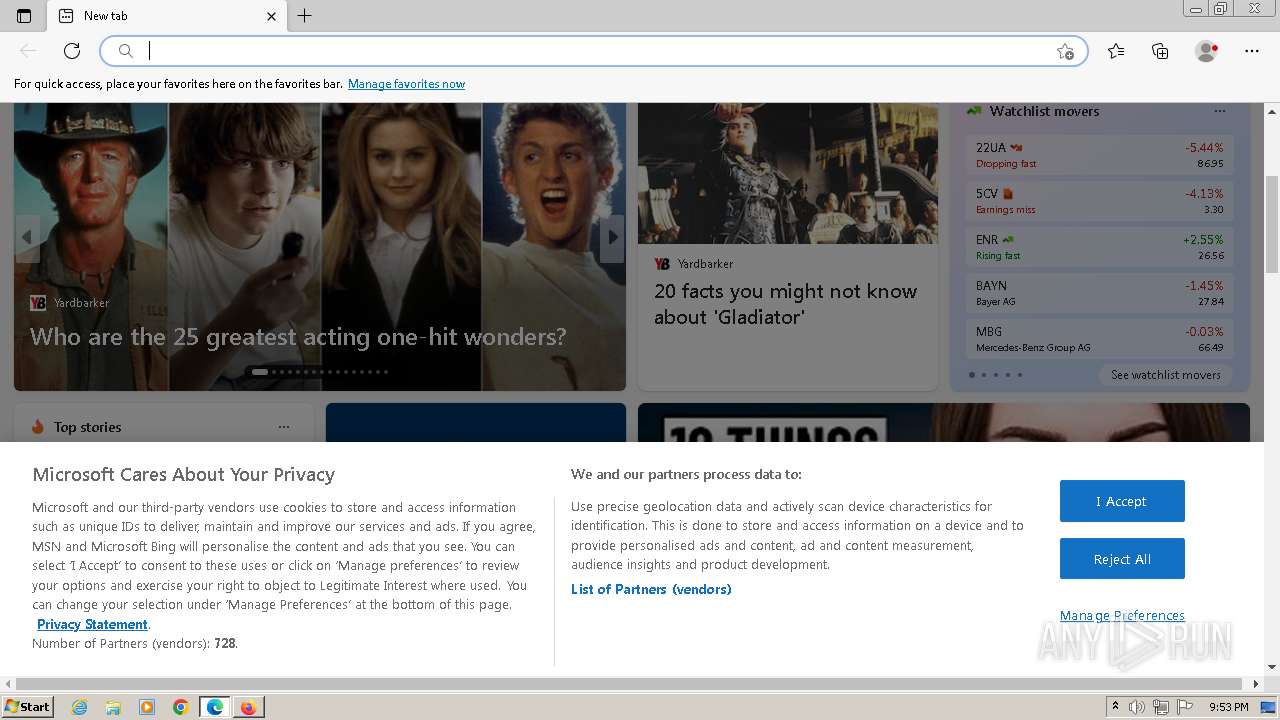Open File Explorer from taskbar
This screenshot has height=720, width=1280.
pyautogui.click(x=113, y=707)
